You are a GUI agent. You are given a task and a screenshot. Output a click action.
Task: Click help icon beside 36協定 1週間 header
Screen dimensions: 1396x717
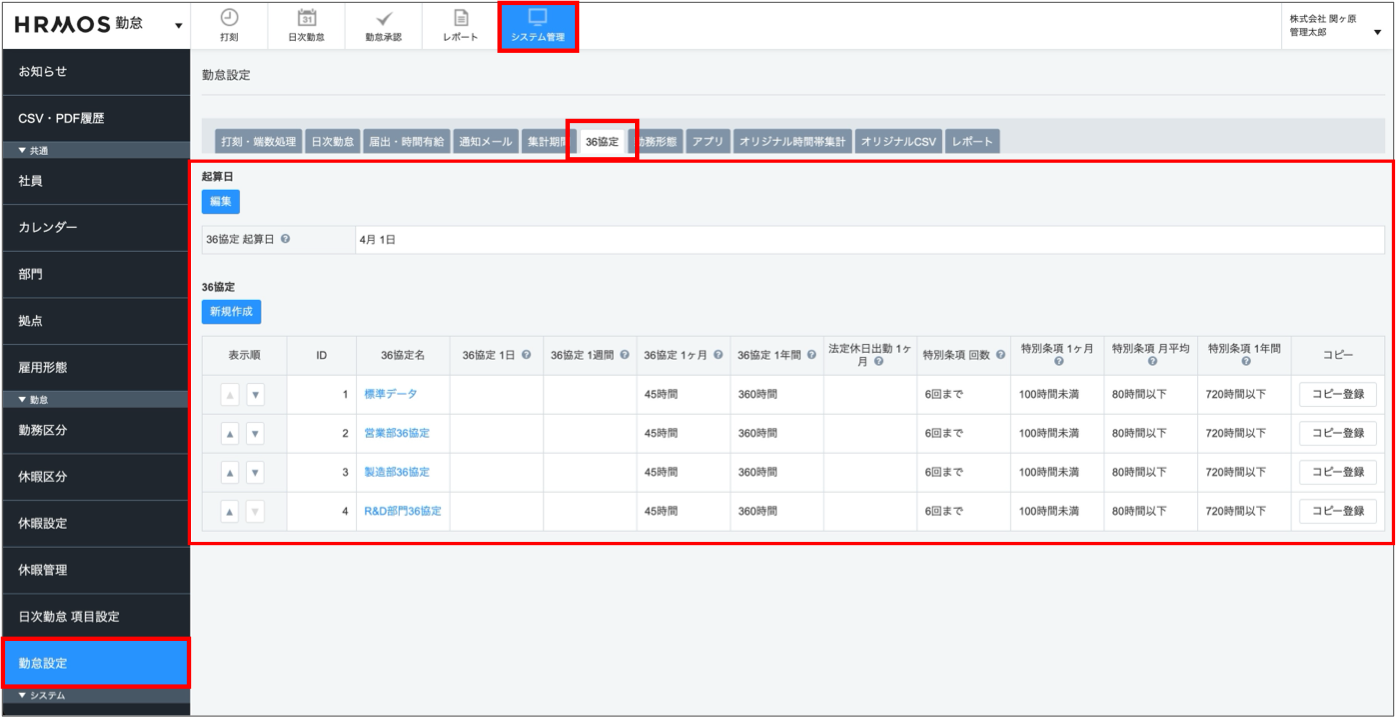click(624, 355)
